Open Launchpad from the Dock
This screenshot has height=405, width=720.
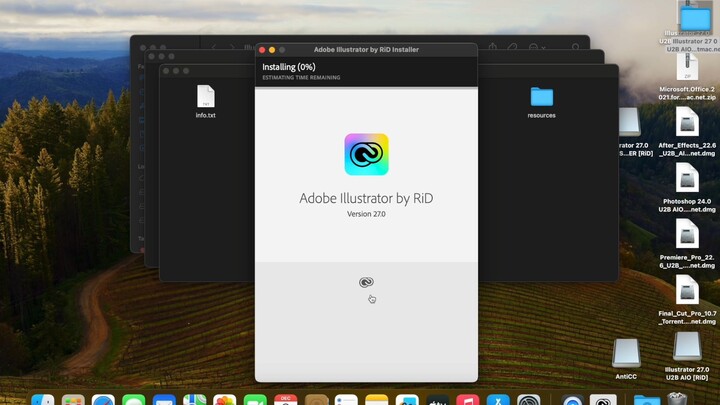(73, 400)
